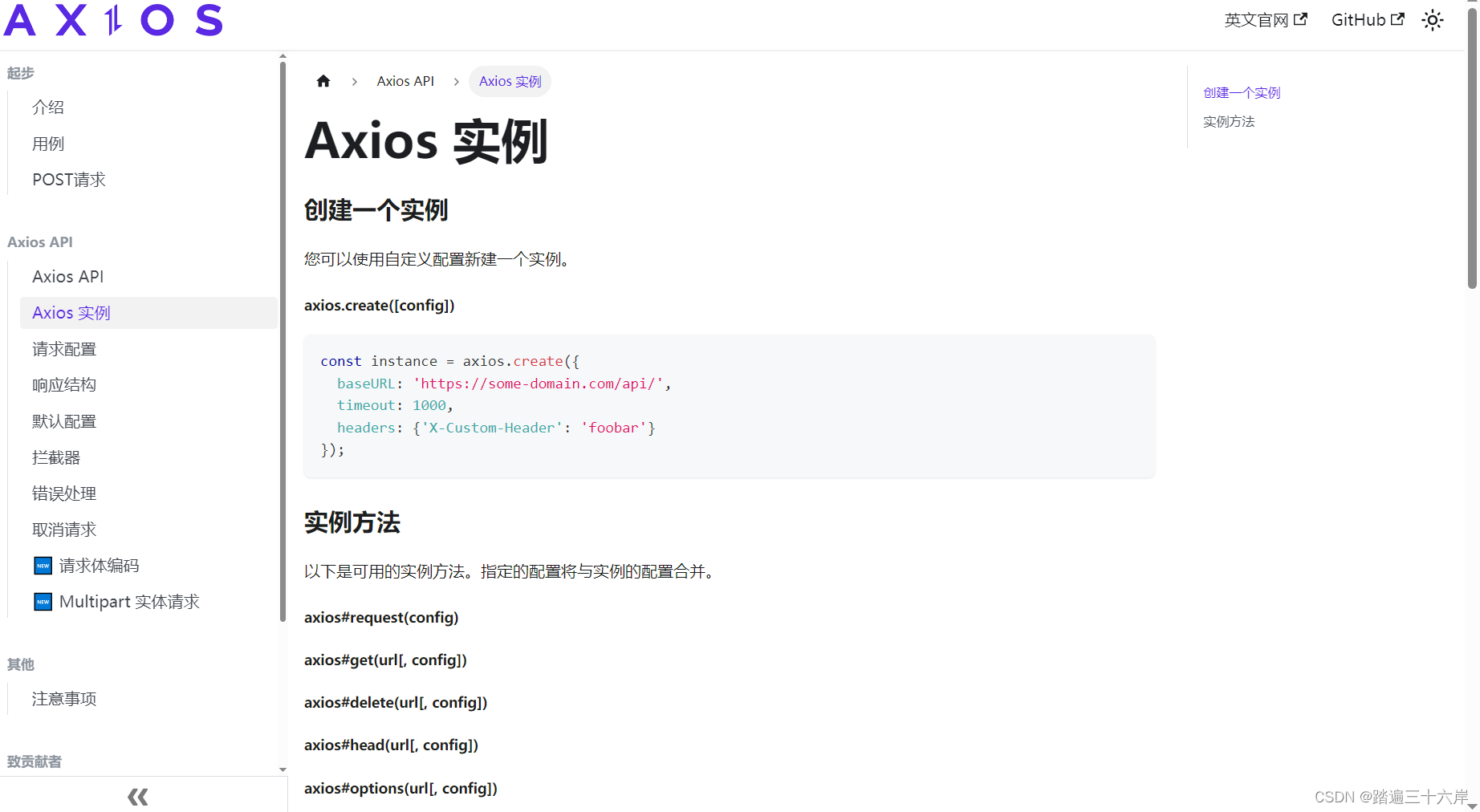The image size is (1480, 812).
Task: Select Axios API in the breadcrumb trail
Action: click(405, 80)
